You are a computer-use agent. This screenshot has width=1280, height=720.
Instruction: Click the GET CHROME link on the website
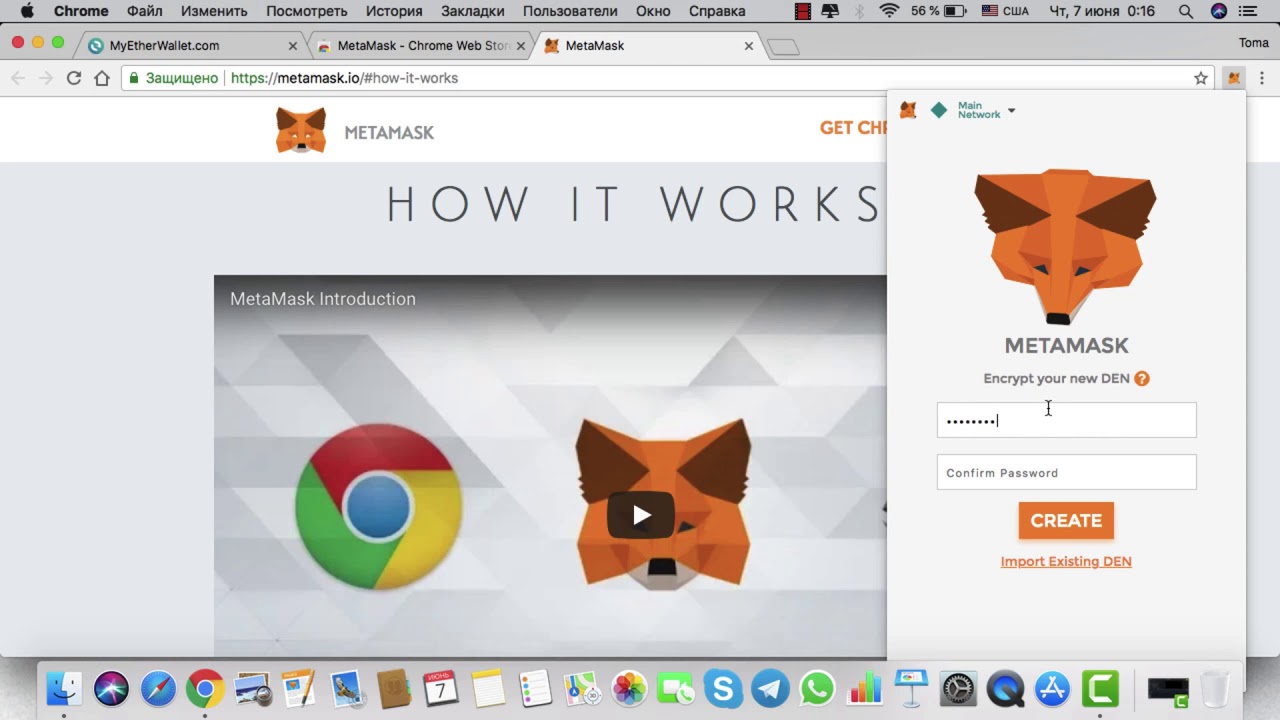853,128
